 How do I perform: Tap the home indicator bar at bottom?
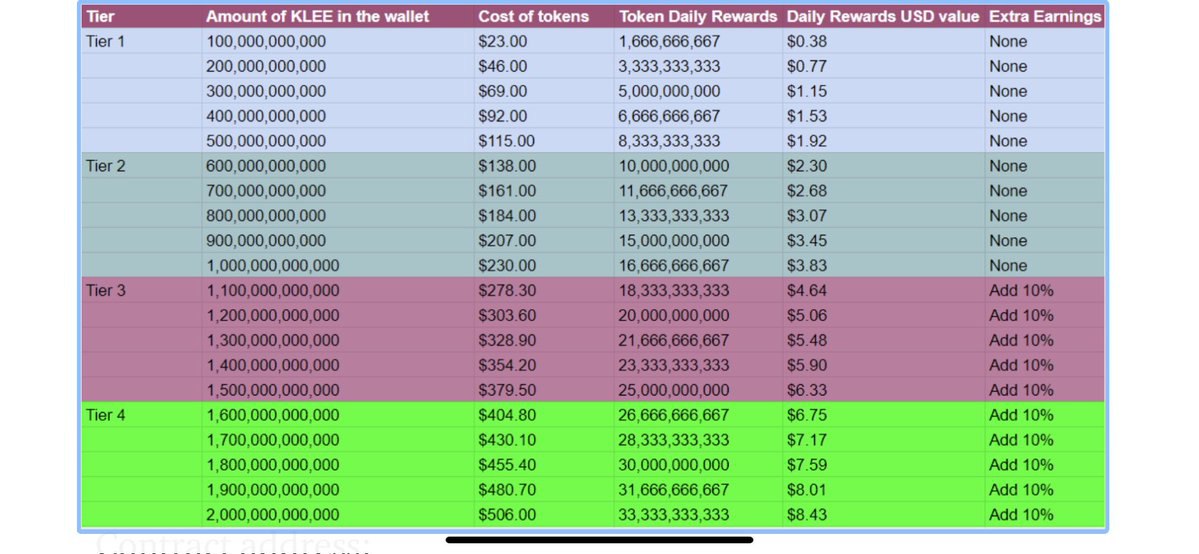599,540
